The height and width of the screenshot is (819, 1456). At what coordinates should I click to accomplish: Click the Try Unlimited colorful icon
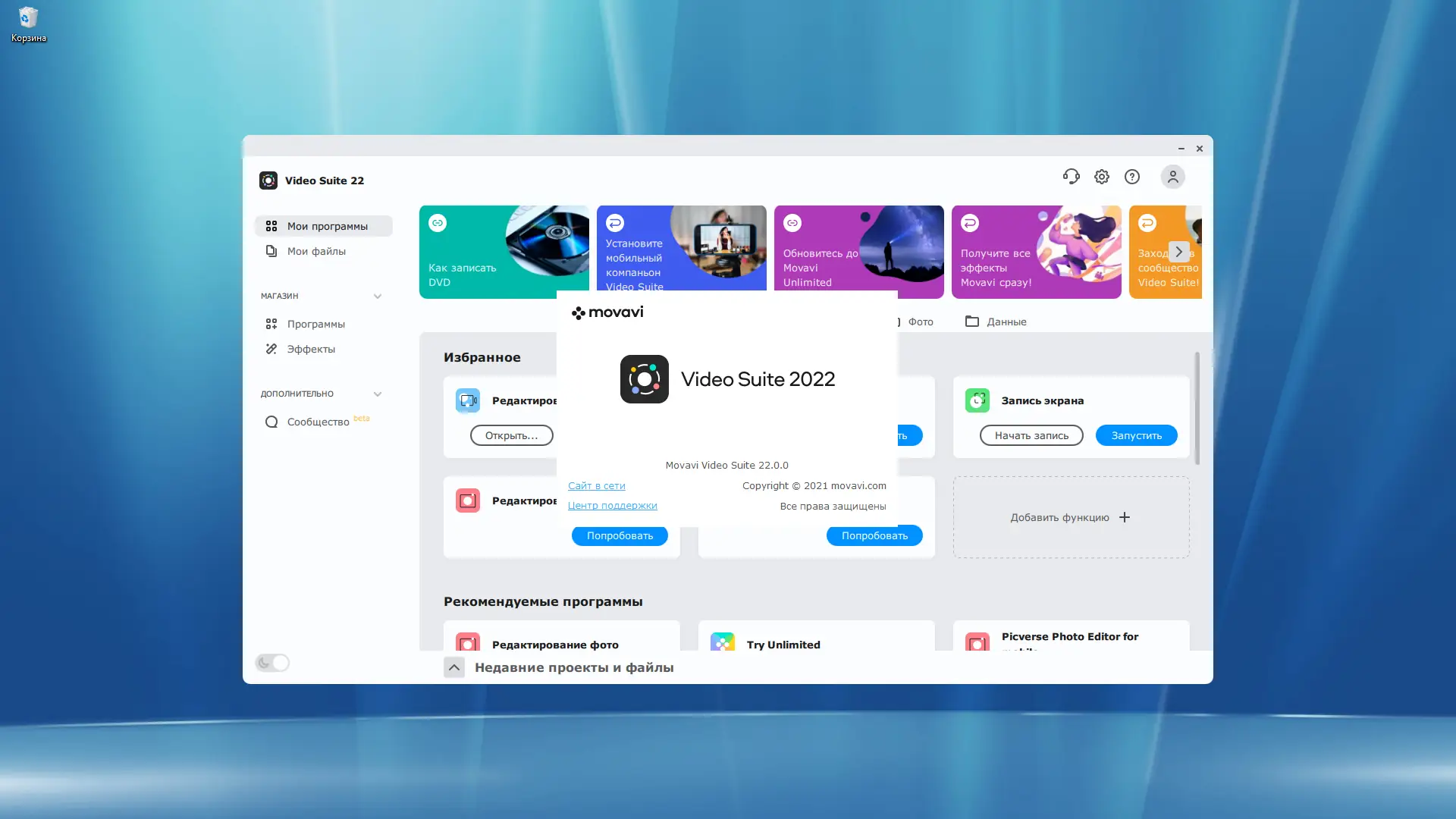coord(722,643)
